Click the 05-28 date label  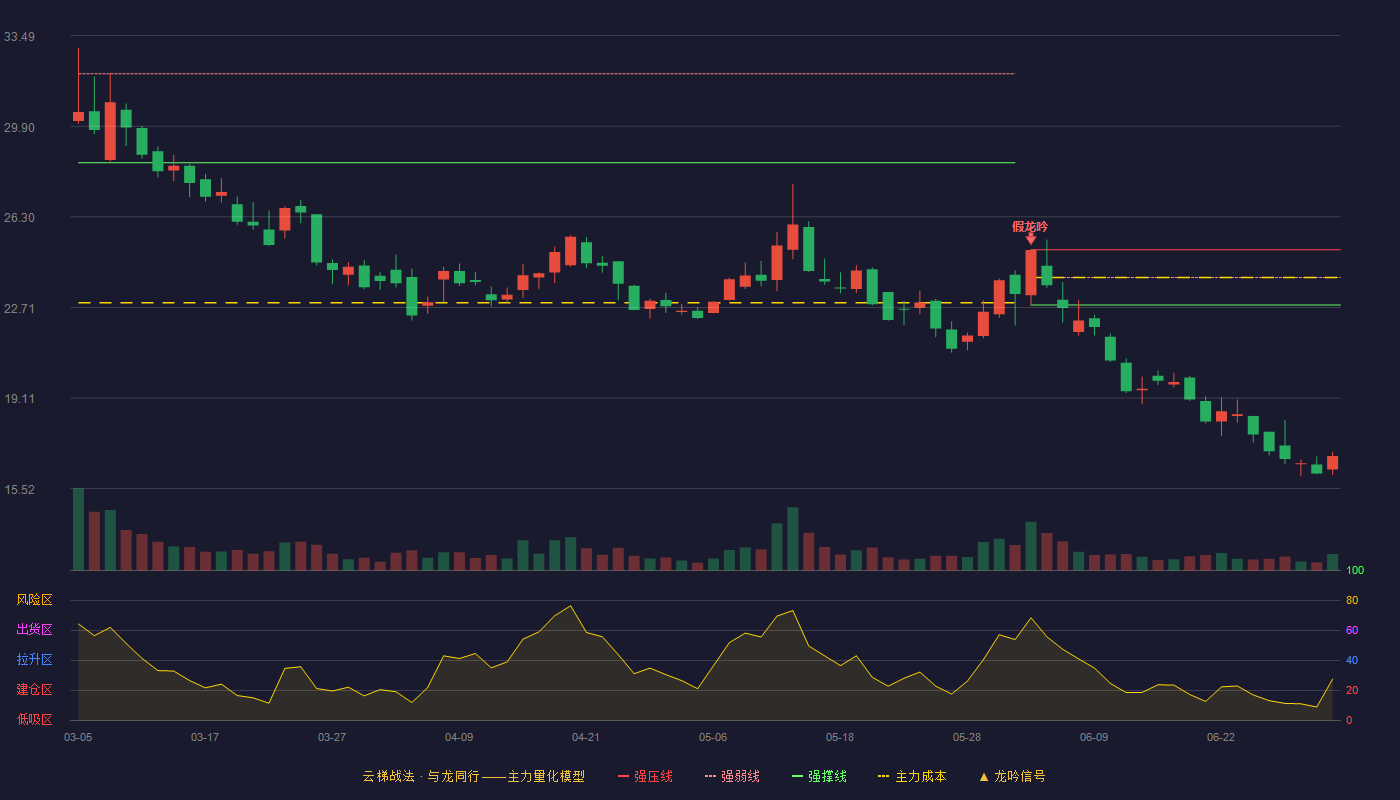[x=967, y=737]
